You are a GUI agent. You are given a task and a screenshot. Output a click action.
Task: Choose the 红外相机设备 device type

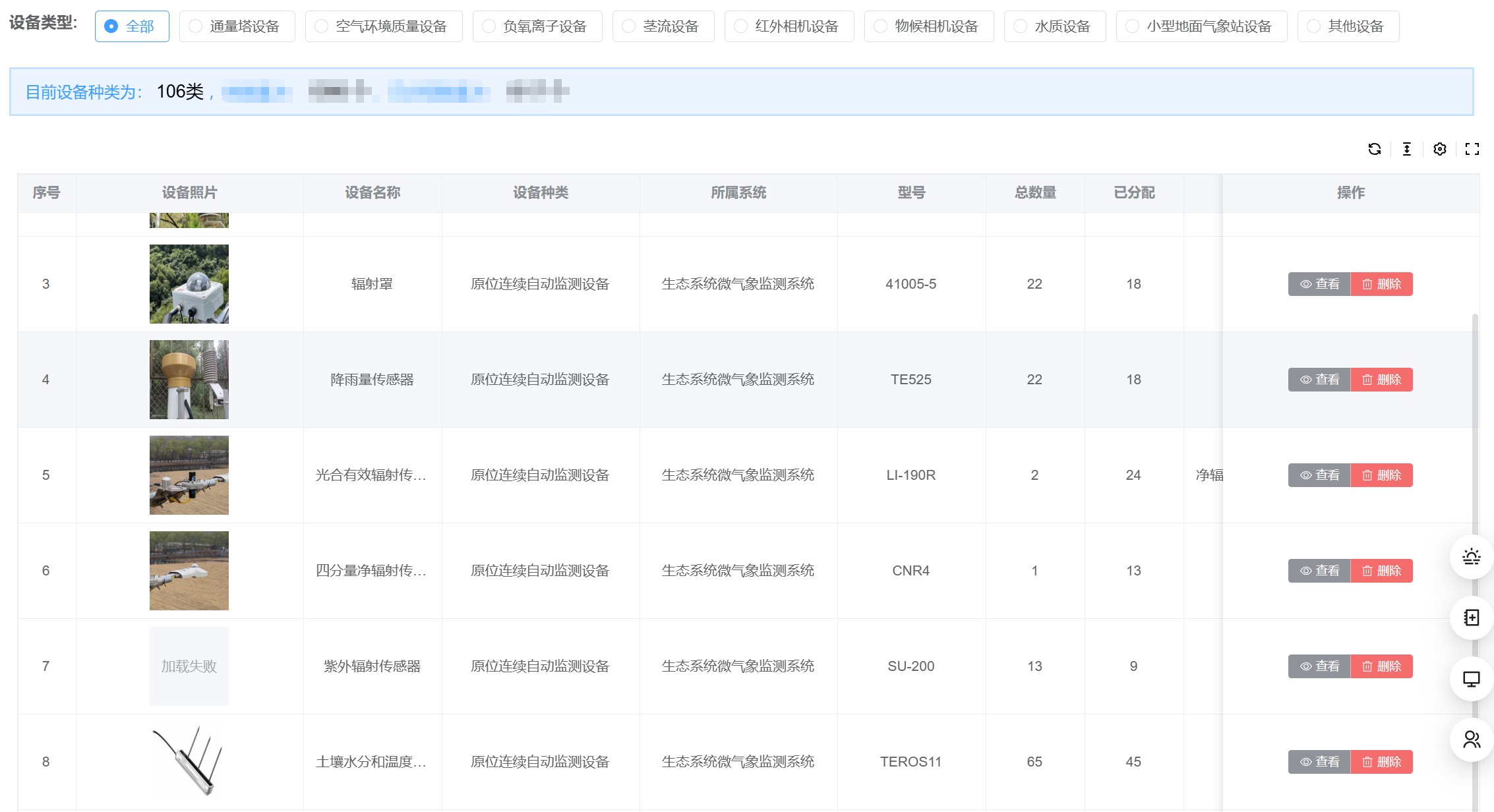[x=789, y=26]
